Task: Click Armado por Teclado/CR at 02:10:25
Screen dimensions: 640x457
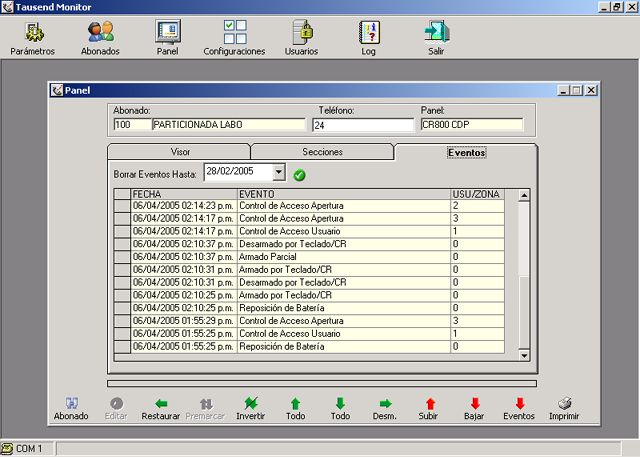Action: [x=344, y=295]
